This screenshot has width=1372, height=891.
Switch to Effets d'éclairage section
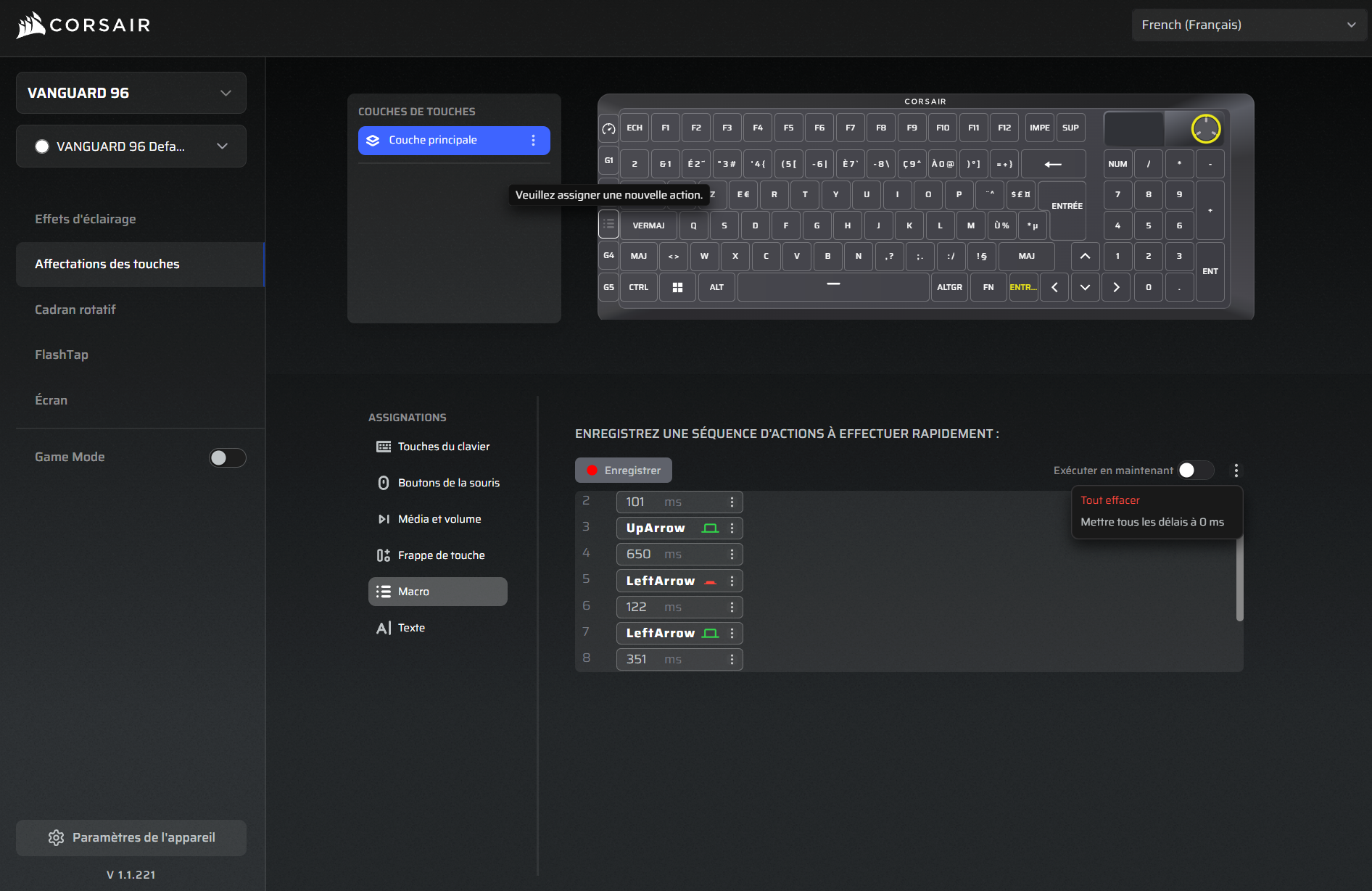click(x=86, y=219)
